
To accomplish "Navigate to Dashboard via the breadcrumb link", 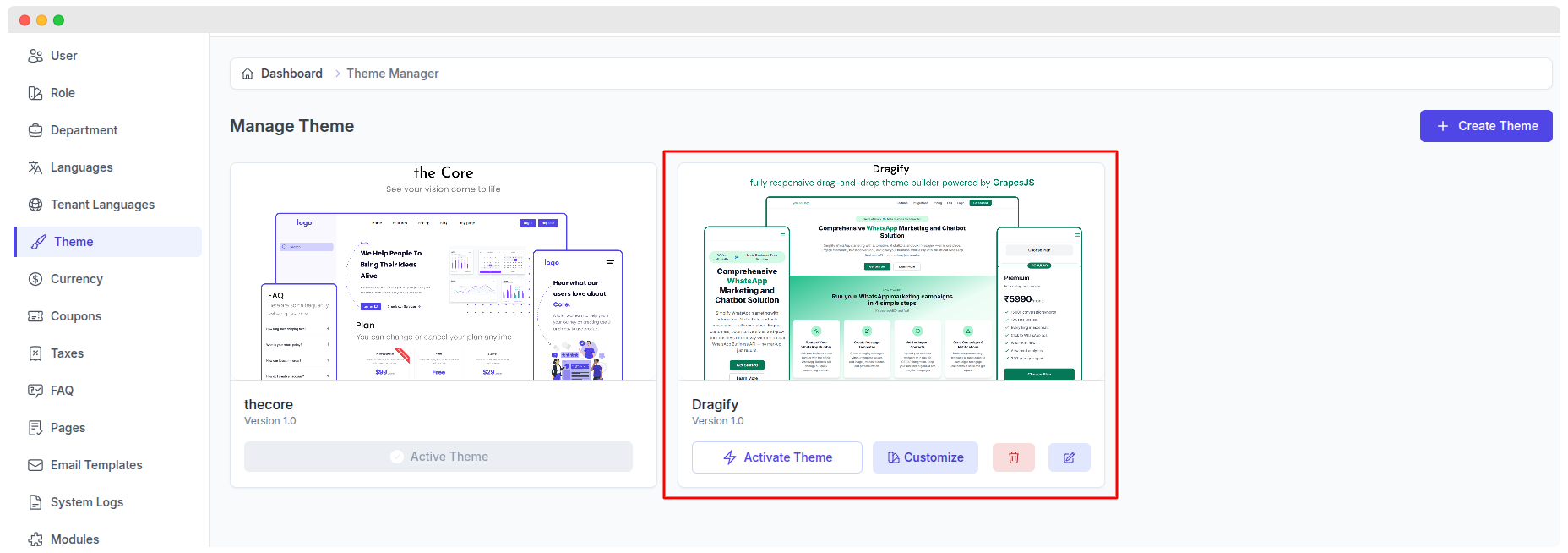I will 291,74.
